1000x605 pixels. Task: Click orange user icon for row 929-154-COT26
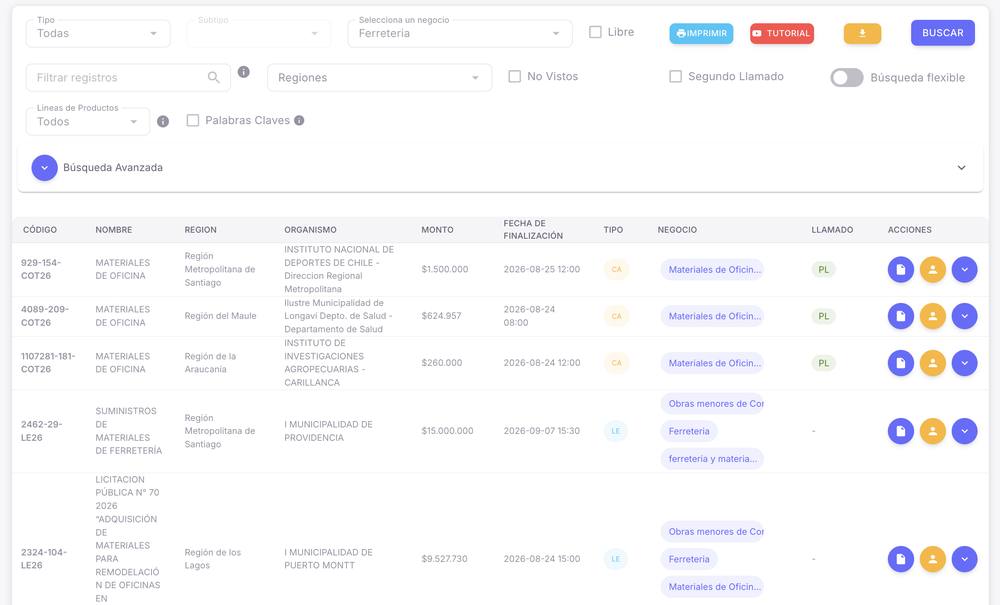pyautogui.click(x=932, y=270)
